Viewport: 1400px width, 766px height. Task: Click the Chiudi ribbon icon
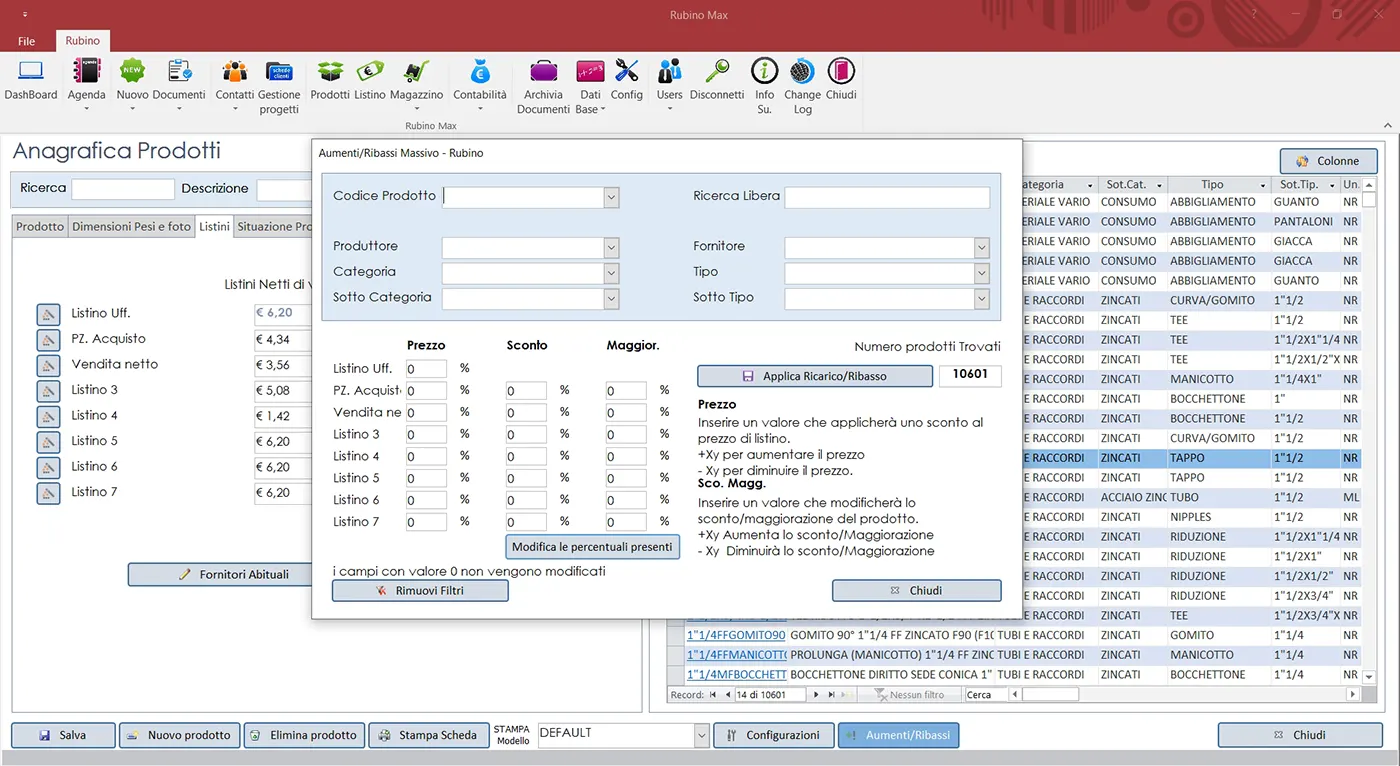(x=841, y=80)
